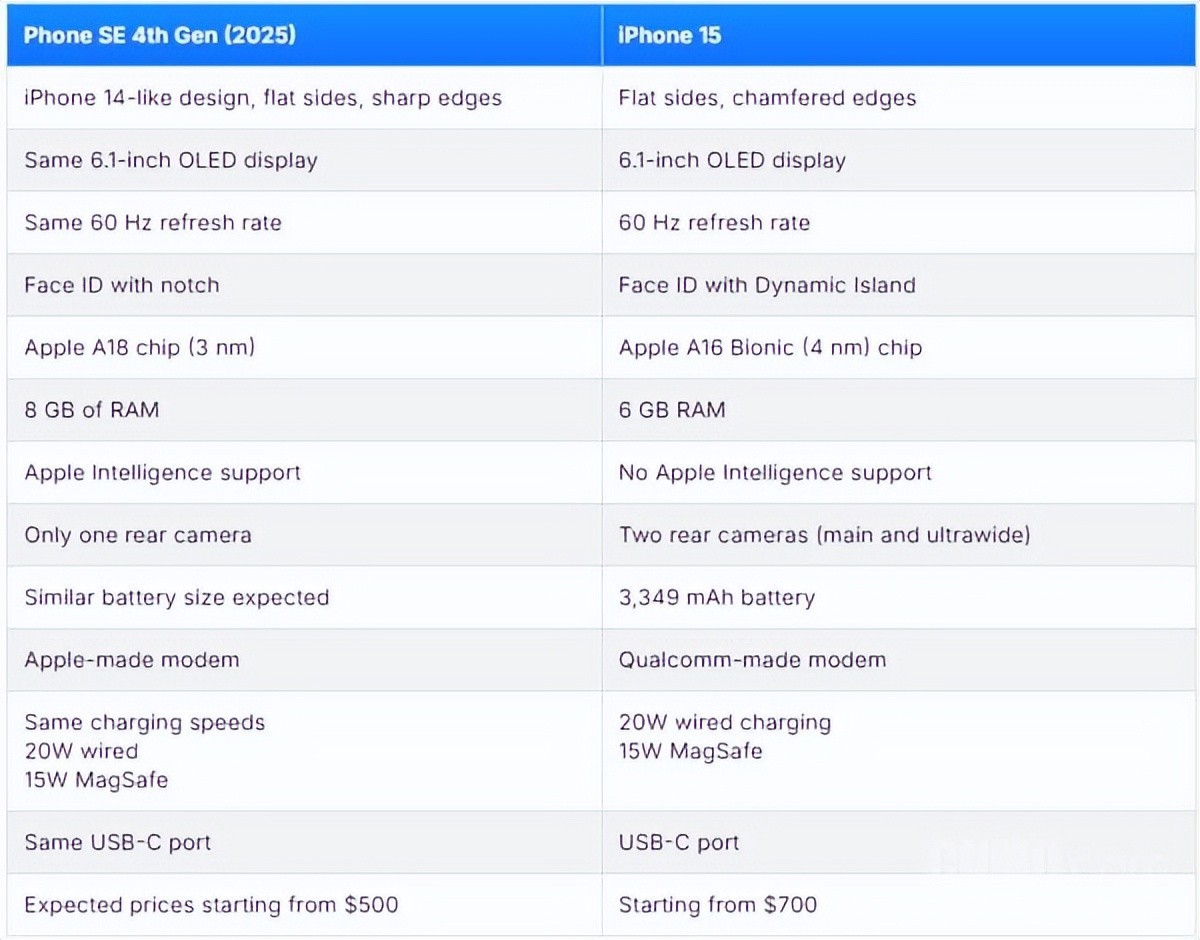The image size is (1200, 940).
Task: Click the "Only one rear camera" text
Action: click(x=138, y=535)
